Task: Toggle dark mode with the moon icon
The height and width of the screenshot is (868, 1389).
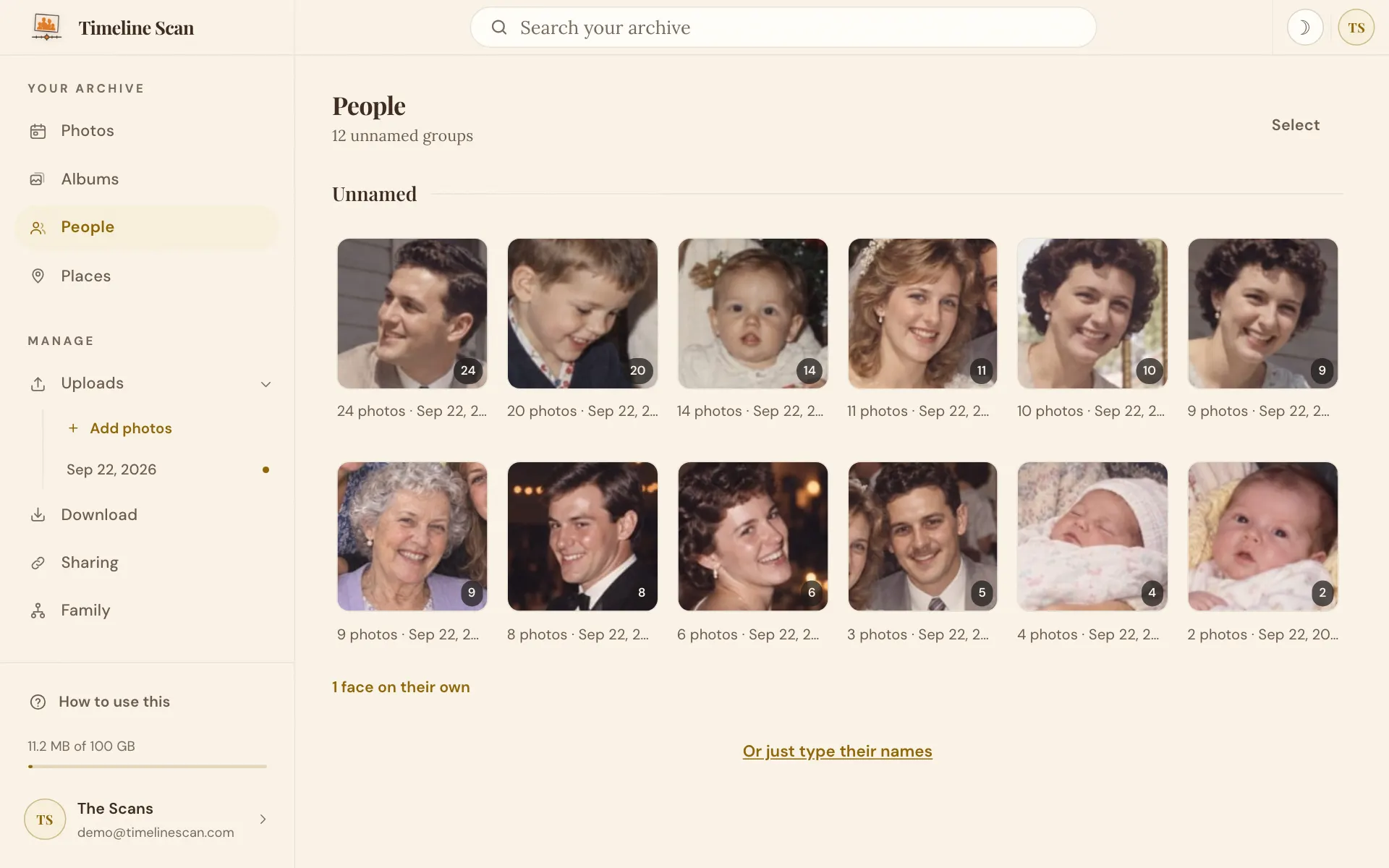Action: 1305,27
